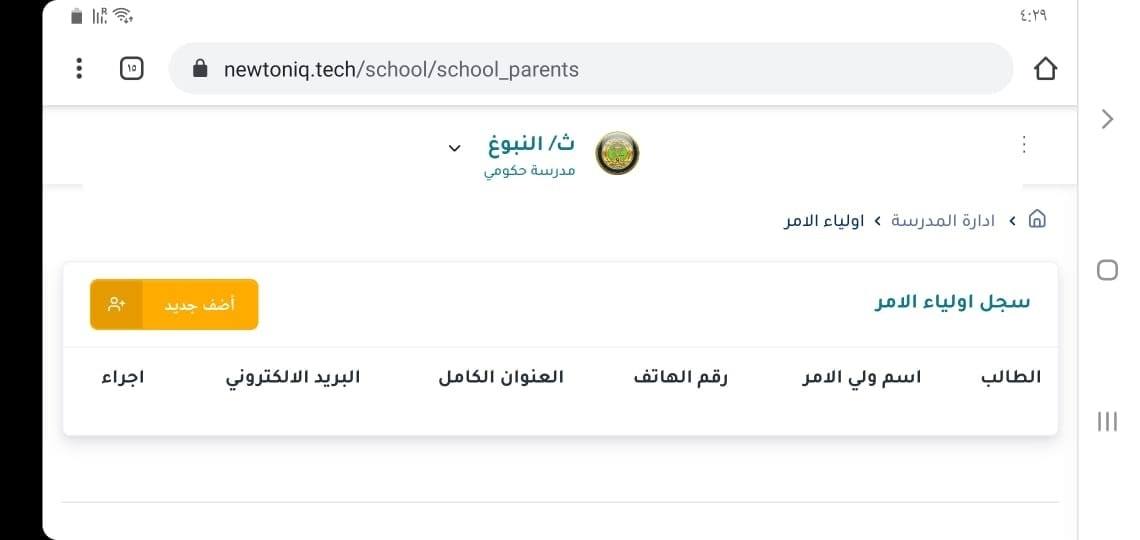Screen dimensions: 1140x540
Task: Select the address bar URL field
Action: pos(590,69)
